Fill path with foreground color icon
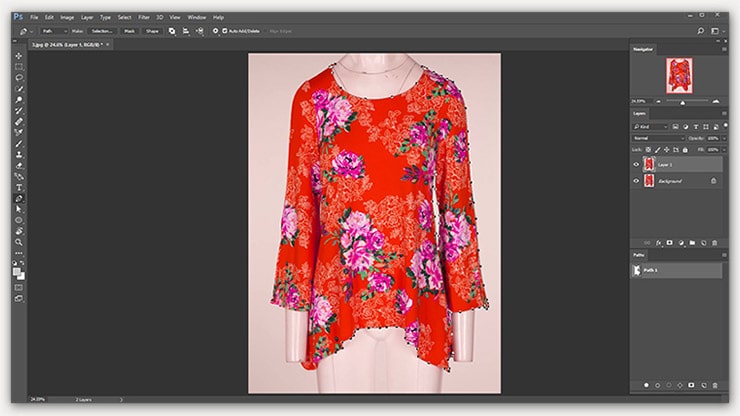The image size is (740, 416). click(646, 385)
